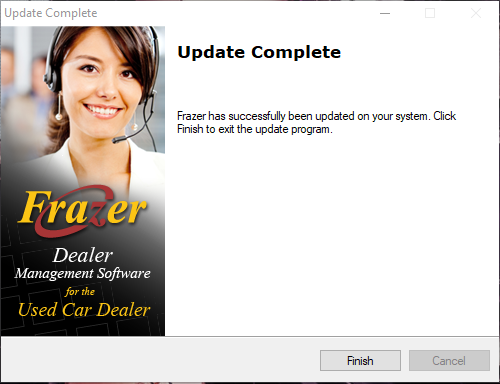Click the greyed-out maximize window icon
Viewport: 500px width, 384px height.
430,13
